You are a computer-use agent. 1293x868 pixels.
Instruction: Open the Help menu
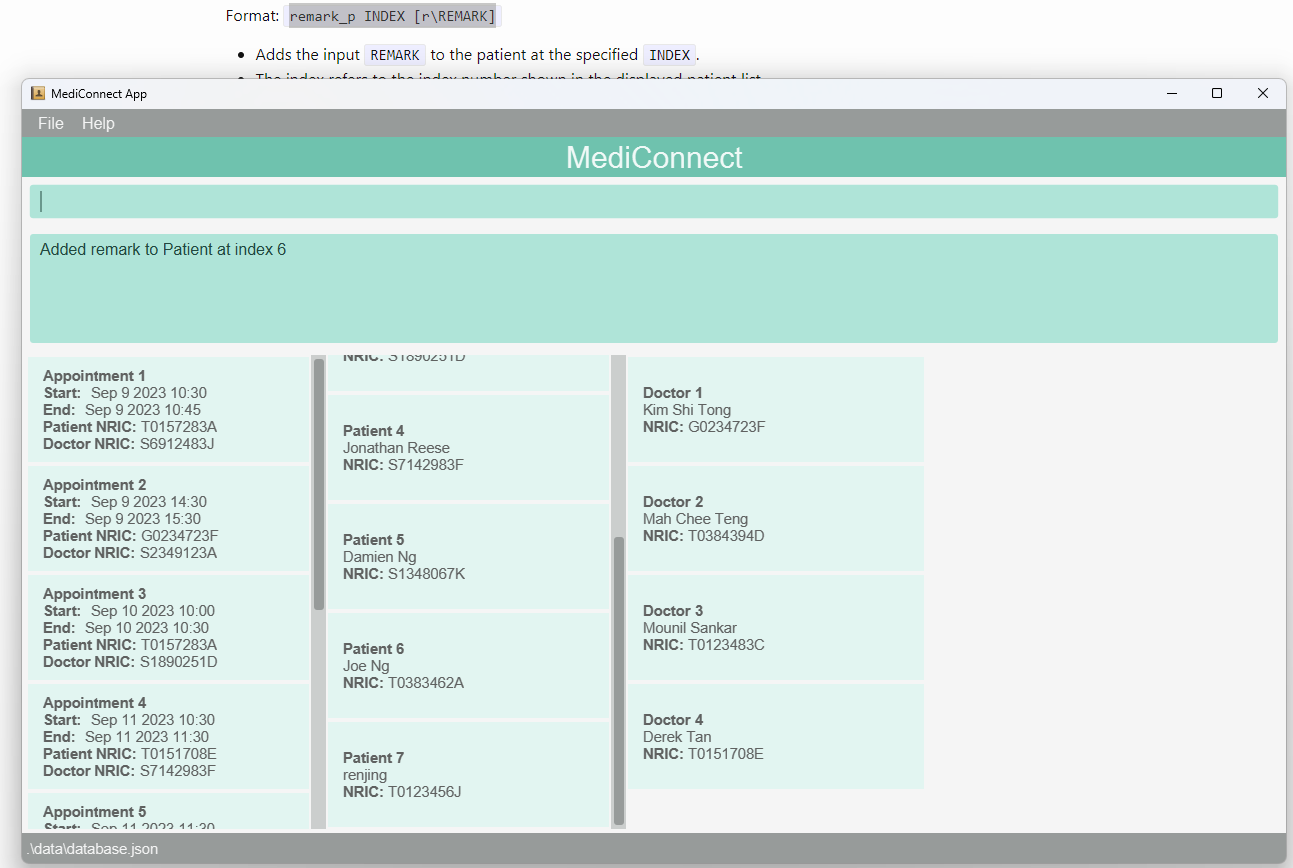98,123
